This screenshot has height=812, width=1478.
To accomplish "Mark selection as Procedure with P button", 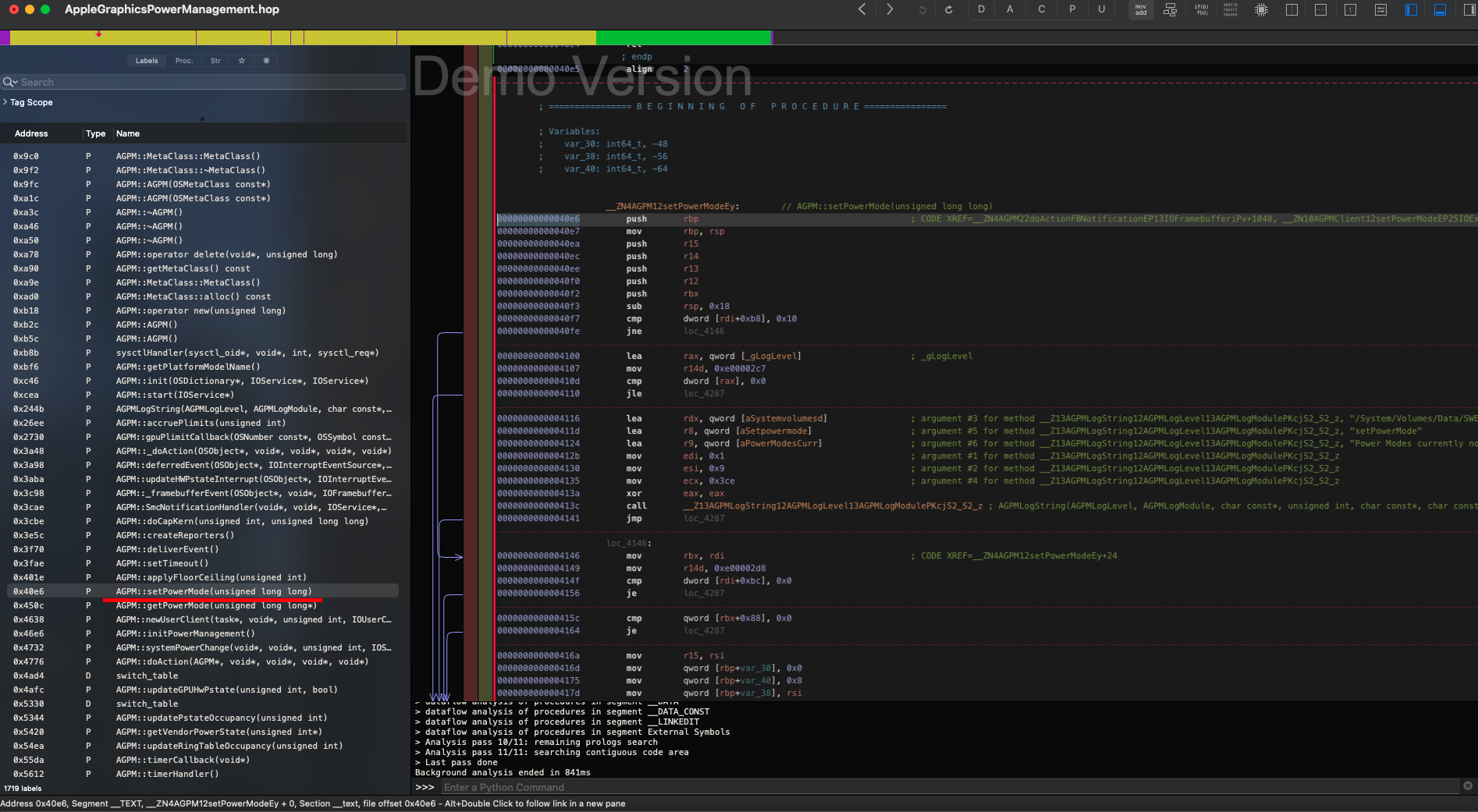I will point(1071,9).
